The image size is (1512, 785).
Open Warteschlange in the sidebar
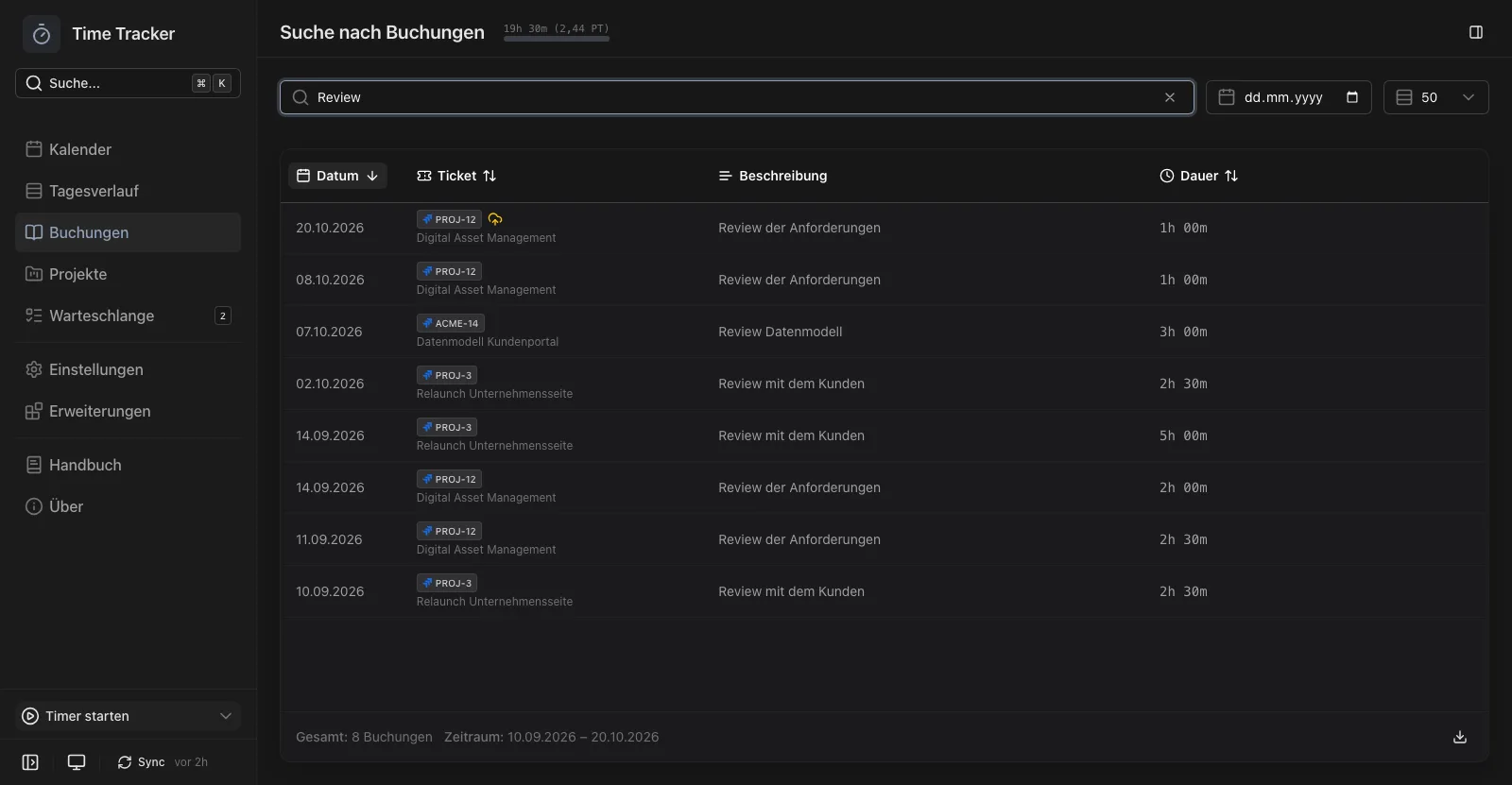click(x=128, y=316)
